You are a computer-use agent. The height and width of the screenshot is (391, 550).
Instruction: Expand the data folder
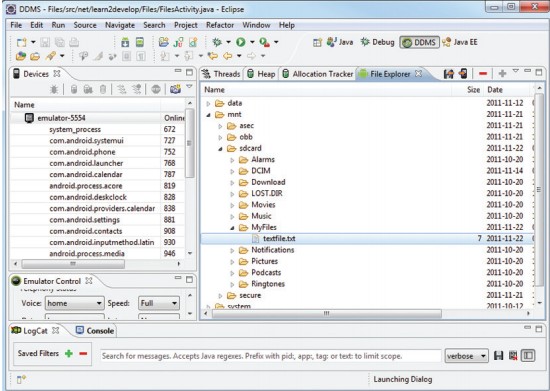(x=208, y=103)
